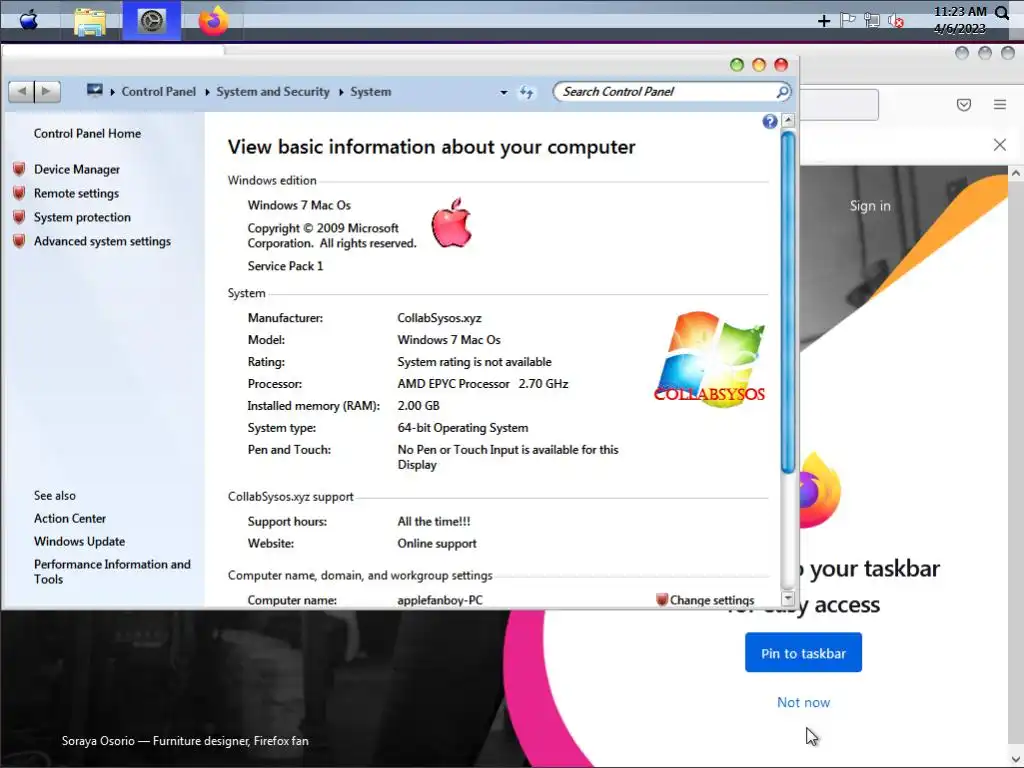Click Sign in on the Firefox page
1024x768 pixels.
pos(870,206)
